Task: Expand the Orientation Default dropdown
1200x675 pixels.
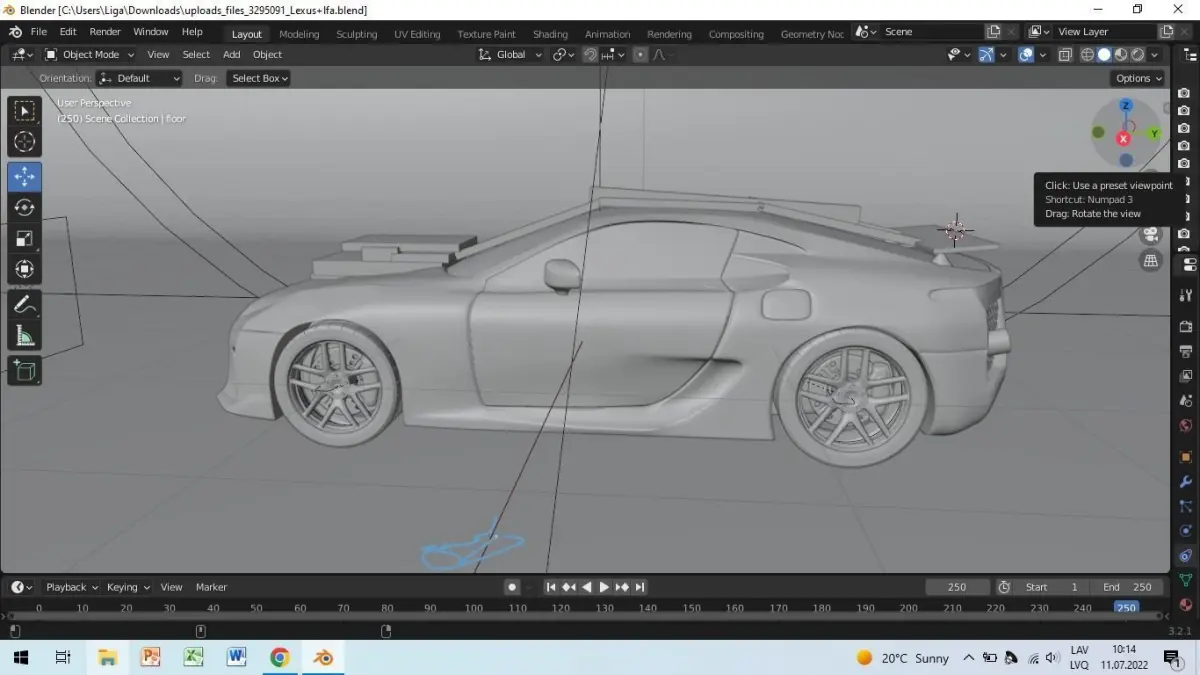Action: coord(140,78)
